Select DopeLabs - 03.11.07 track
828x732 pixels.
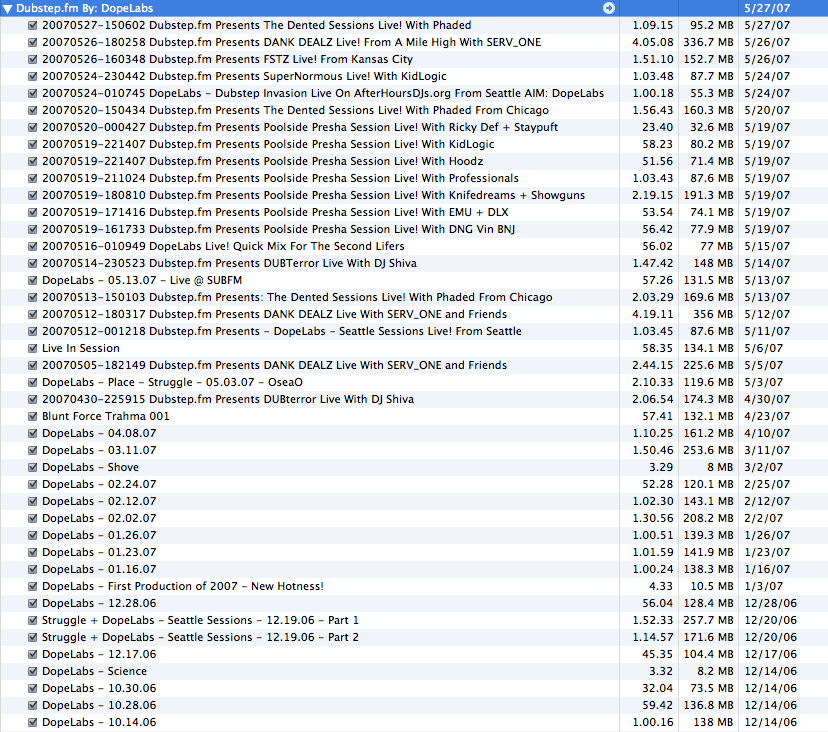[x=99, y=450]
